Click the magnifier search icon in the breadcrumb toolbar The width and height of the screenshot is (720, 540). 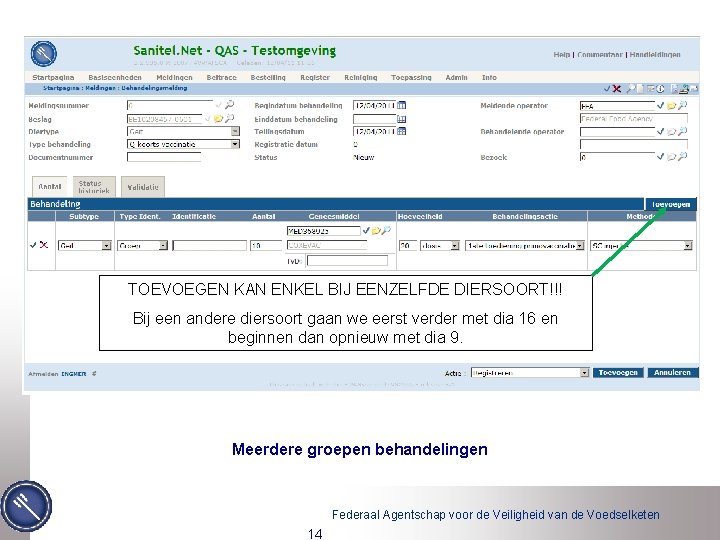(631, 89)
